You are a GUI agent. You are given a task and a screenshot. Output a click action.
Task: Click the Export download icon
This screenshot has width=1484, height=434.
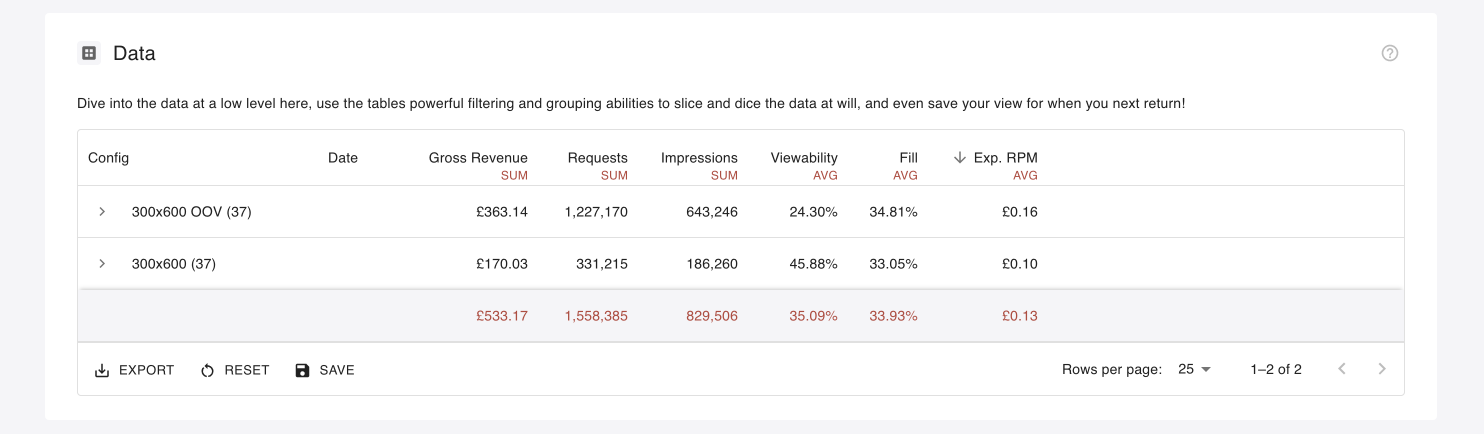101,370
